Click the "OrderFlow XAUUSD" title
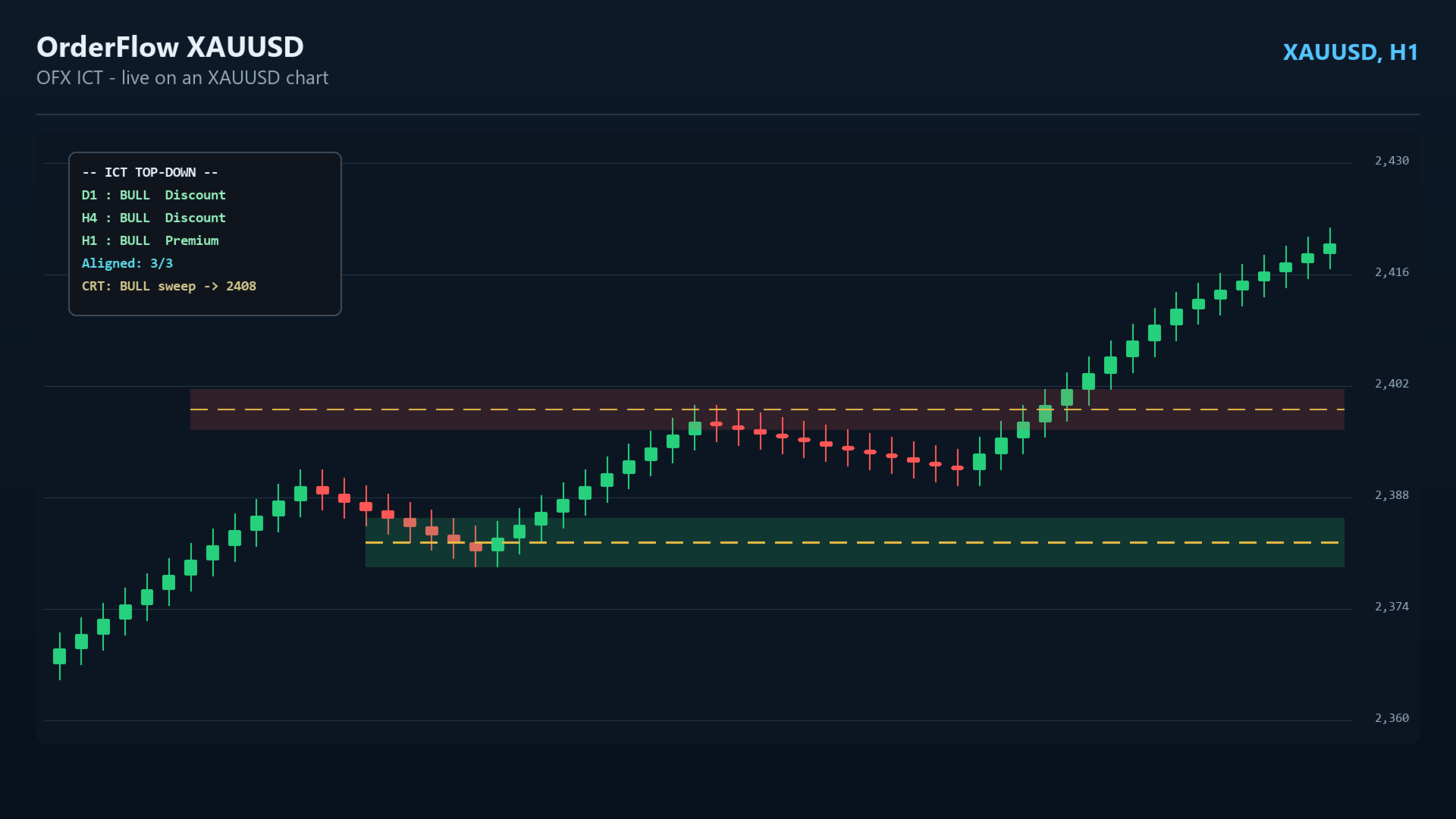Screen dimensions: 1456x819 click(x=170, y=47)
